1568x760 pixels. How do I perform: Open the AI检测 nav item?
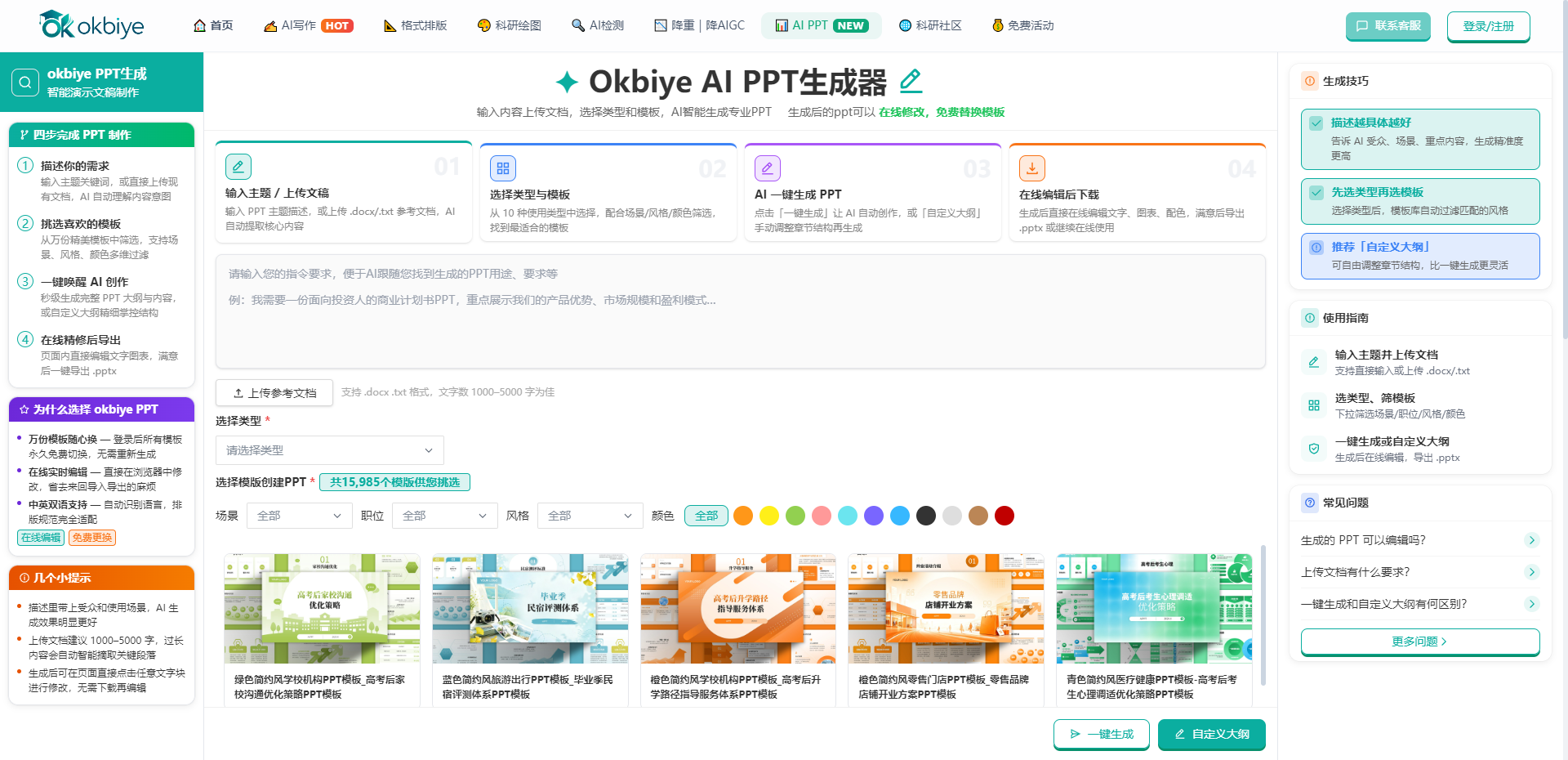(598, 25)
